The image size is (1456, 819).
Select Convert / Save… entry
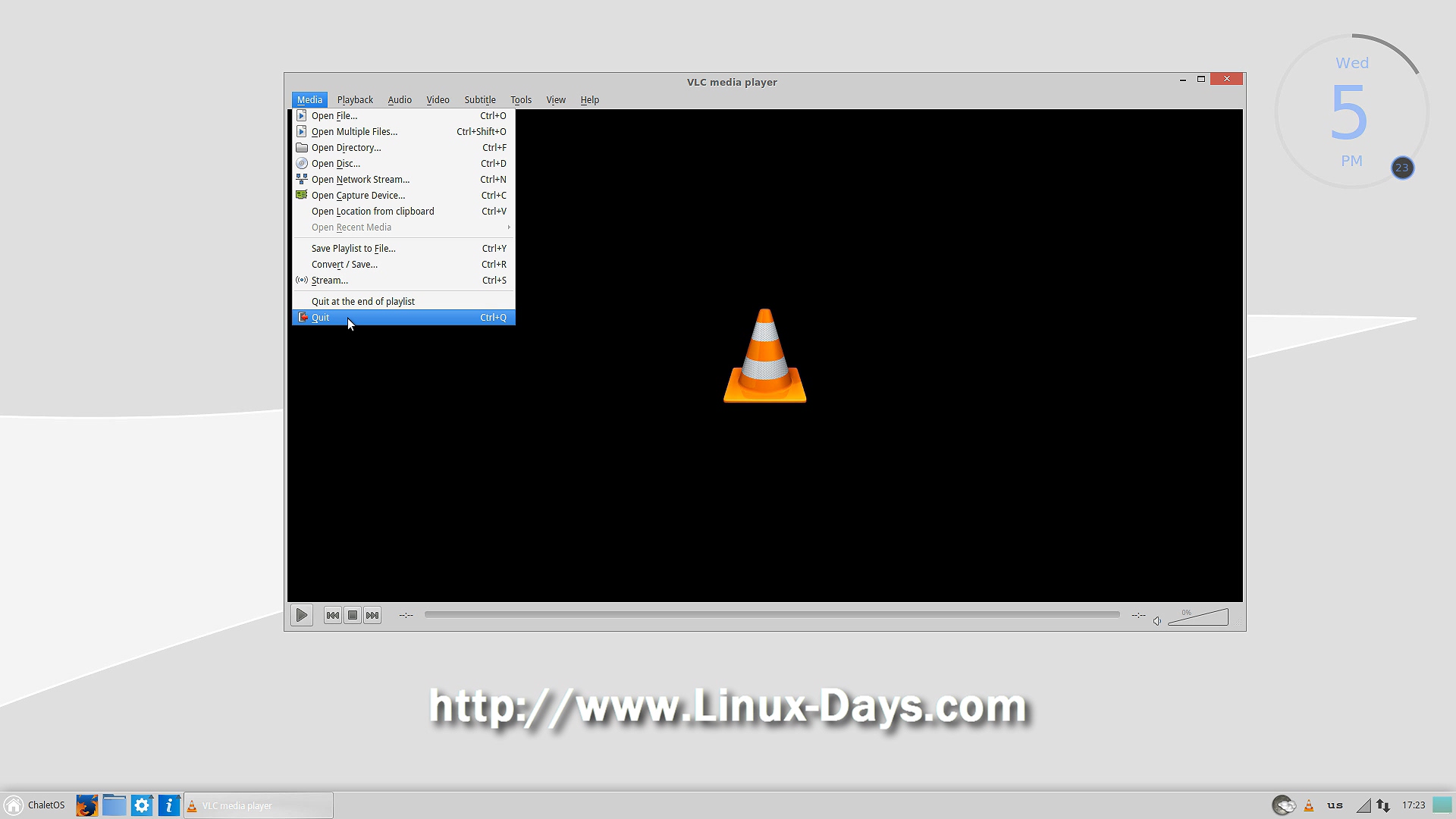coord(403,265)
